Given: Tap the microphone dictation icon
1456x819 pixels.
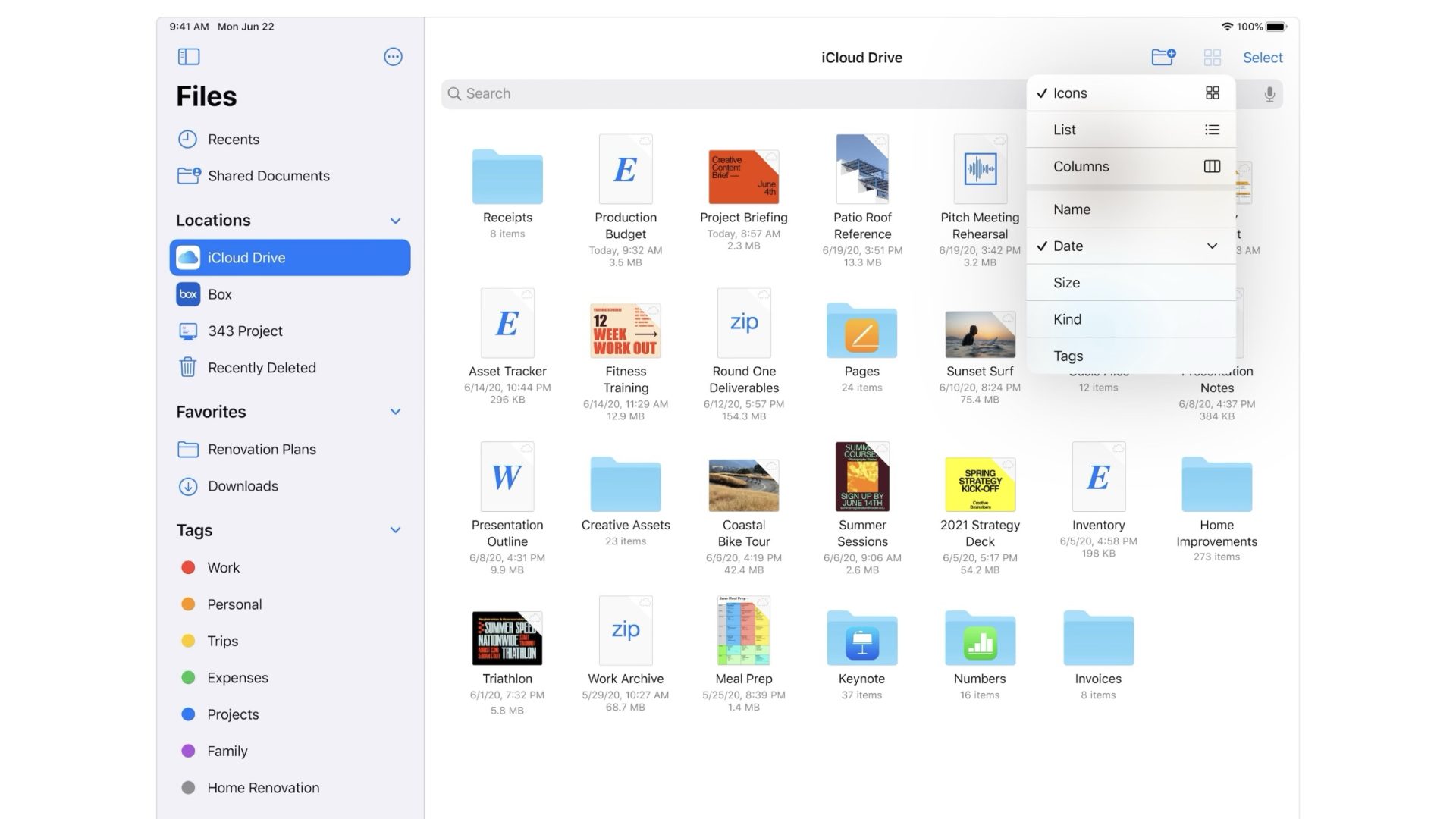Looking at the screenshot, I should click(1269, 94).
